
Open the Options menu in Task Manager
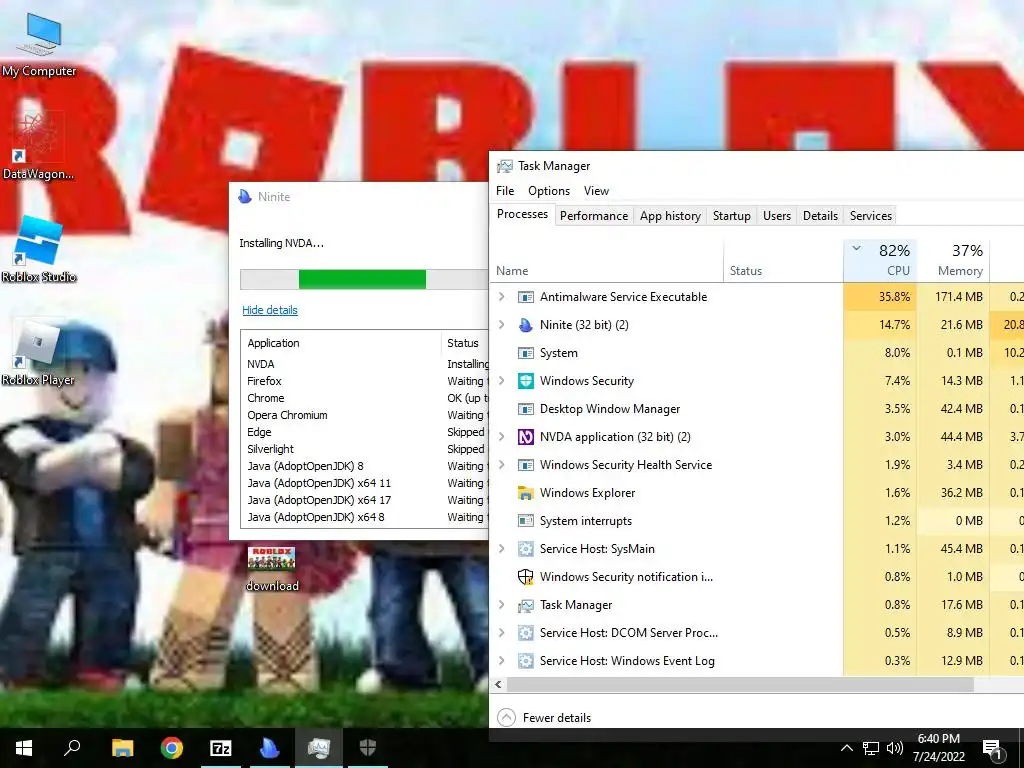549,191
